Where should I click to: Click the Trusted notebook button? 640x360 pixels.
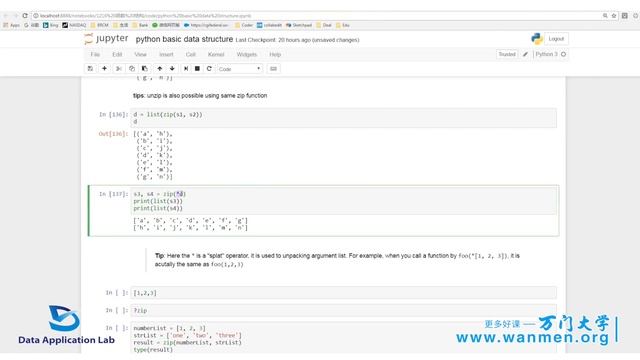(507, 54)
